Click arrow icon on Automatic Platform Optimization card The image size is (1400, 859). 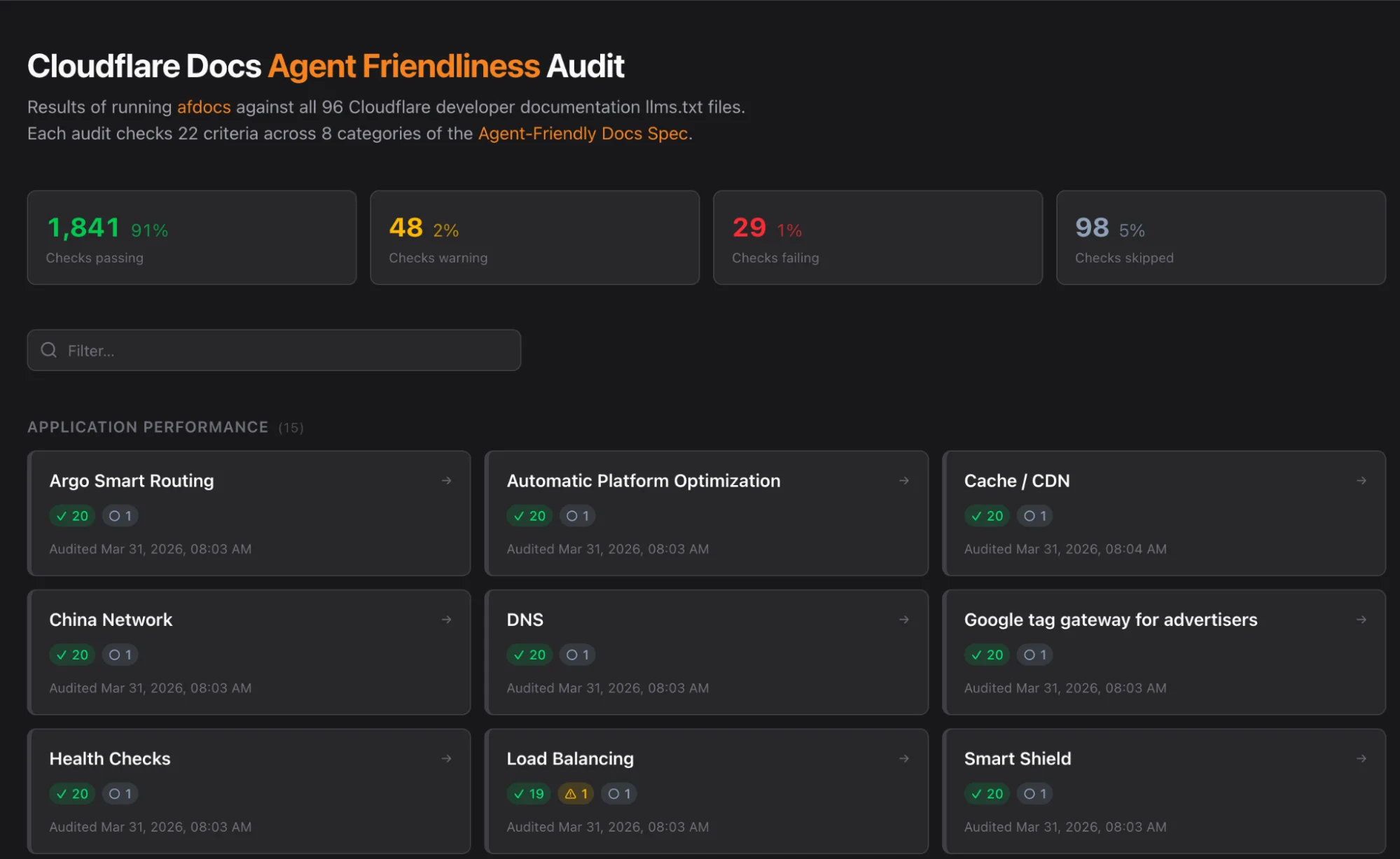904,481
